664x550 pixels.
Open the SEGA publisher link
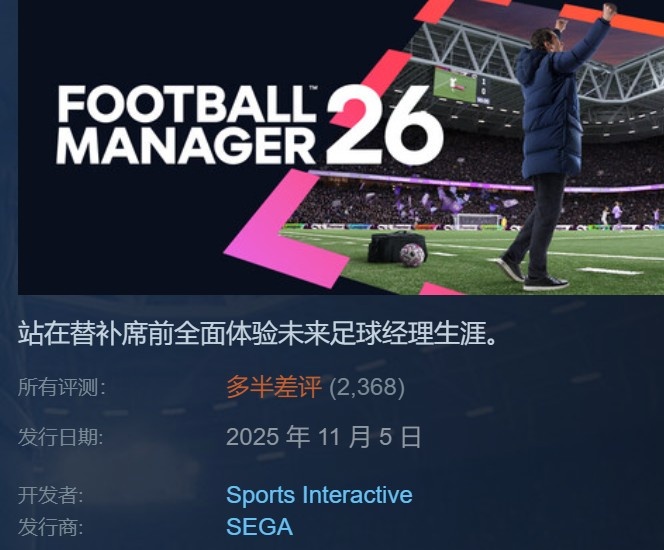tap(259, 527)
